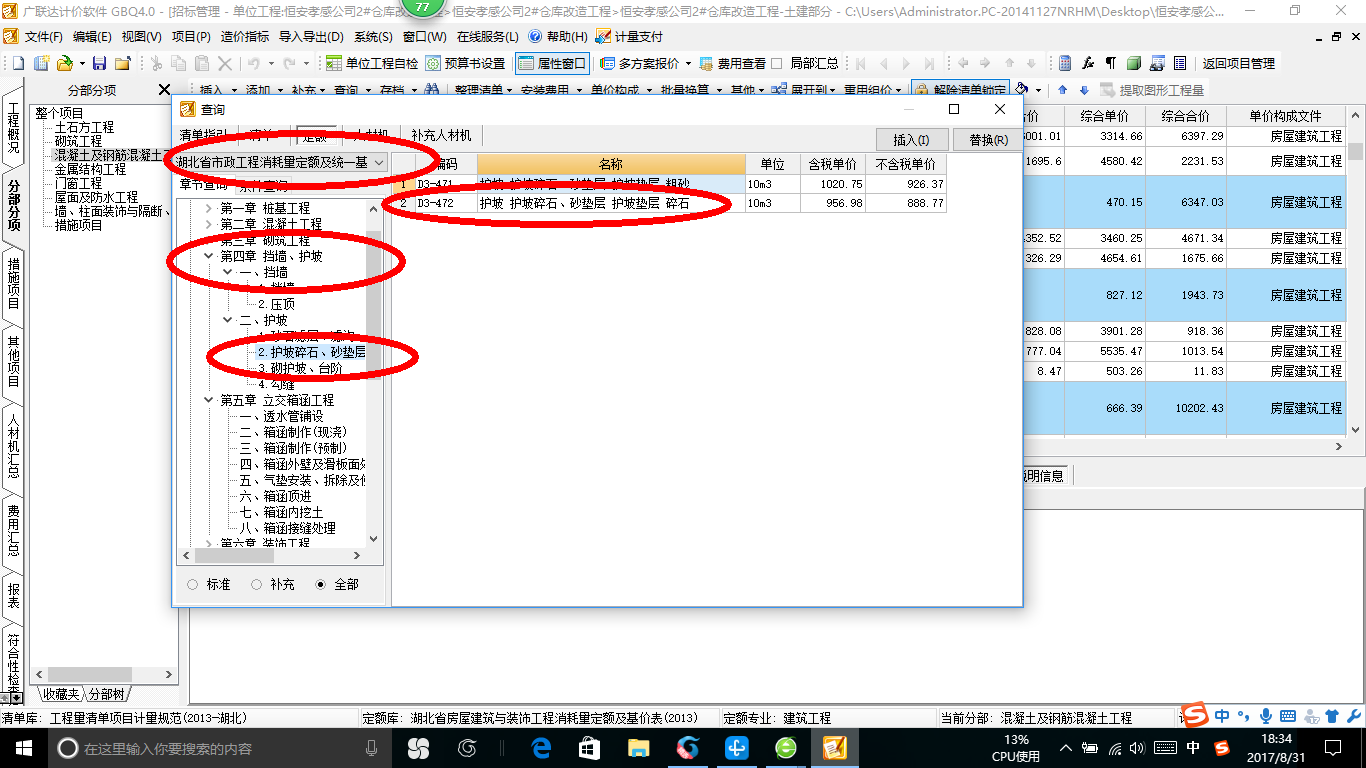Collapse 第五章 立交箱涵工程 node
The image size is (1366, 768).
[x=209, y=400]
